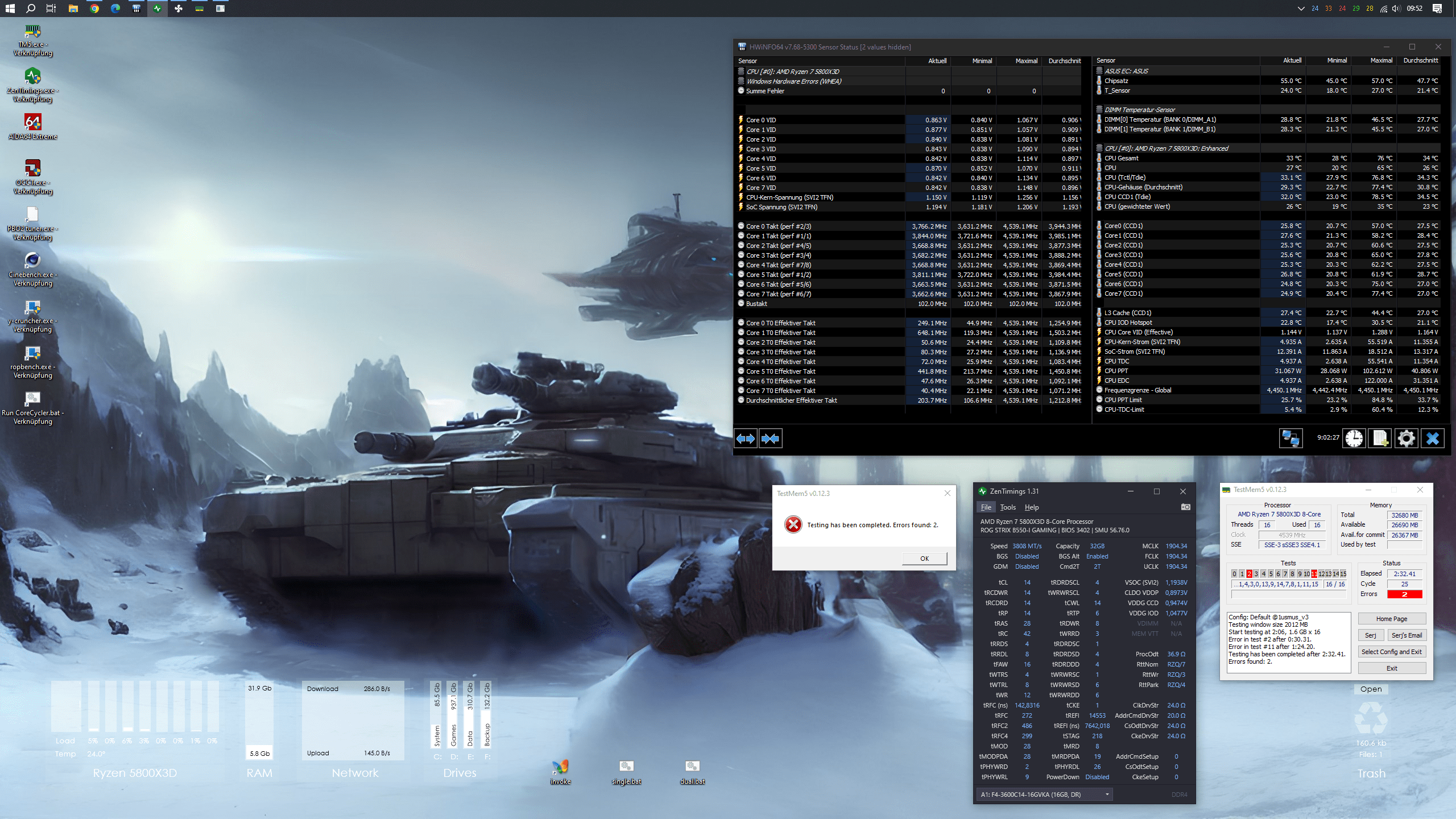Take ZenTimings screenshot with camera icon
Screen dimensions: 1456x819
coord(1185,507)
